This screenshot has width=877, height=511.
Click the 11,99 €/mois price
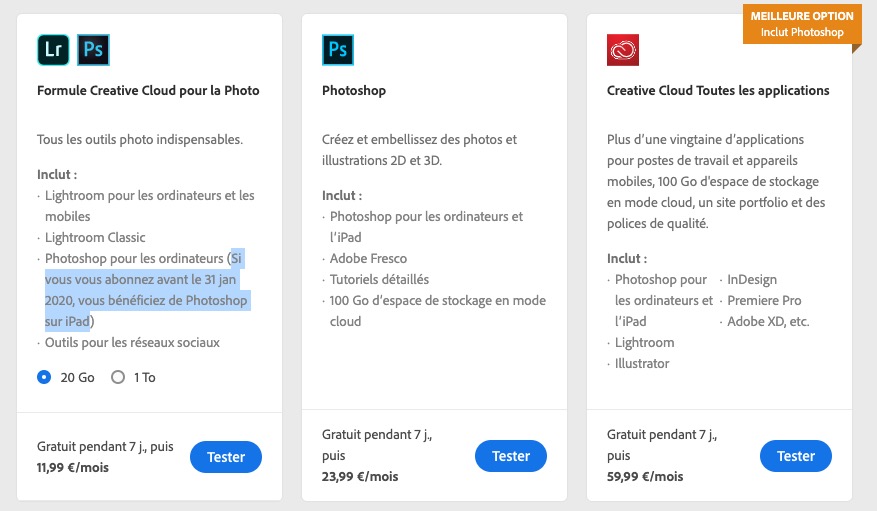tap(73, 467)
